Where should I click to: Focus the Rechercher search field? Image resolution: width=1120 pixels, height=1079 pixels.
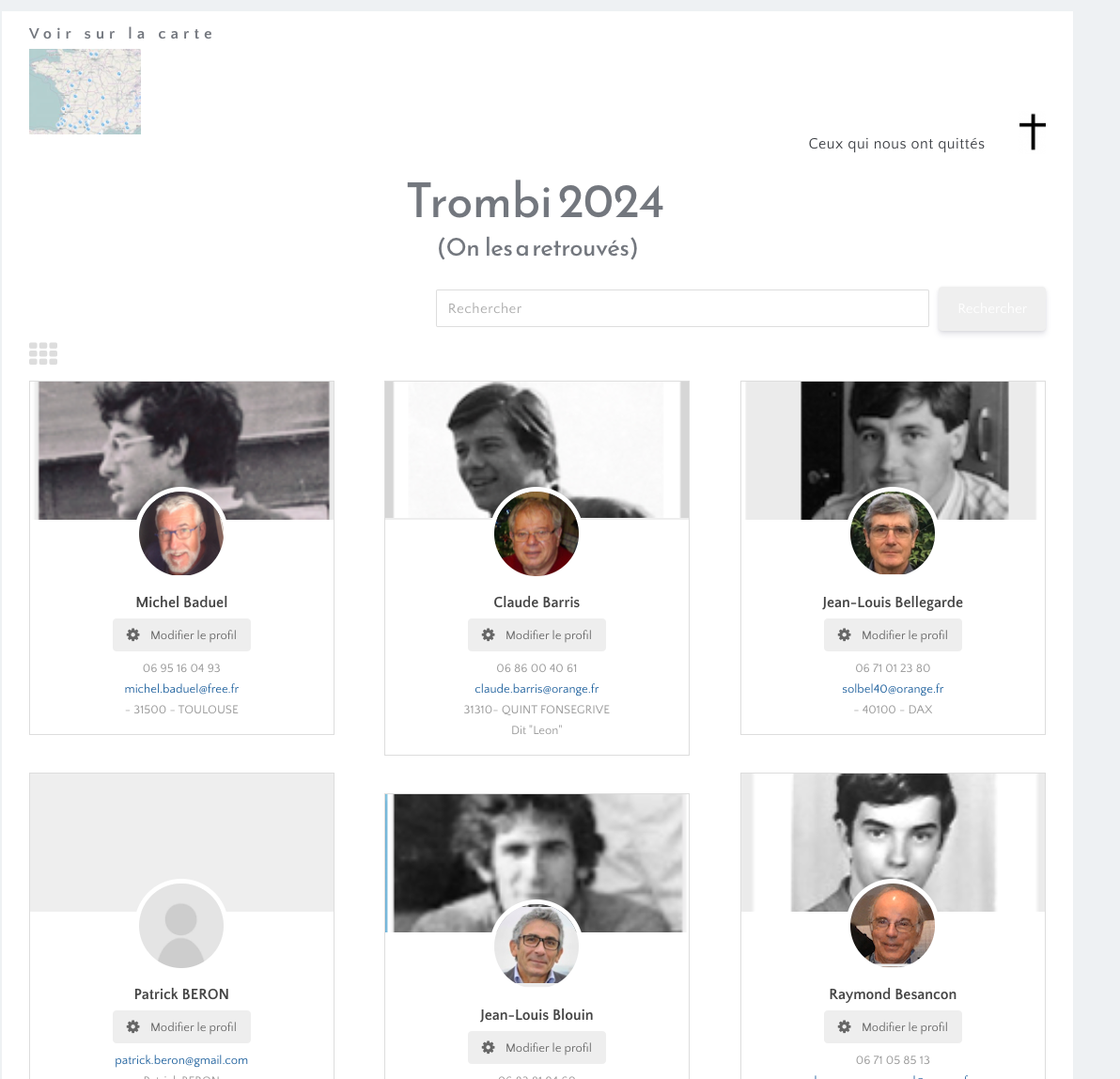click(682, 308)
